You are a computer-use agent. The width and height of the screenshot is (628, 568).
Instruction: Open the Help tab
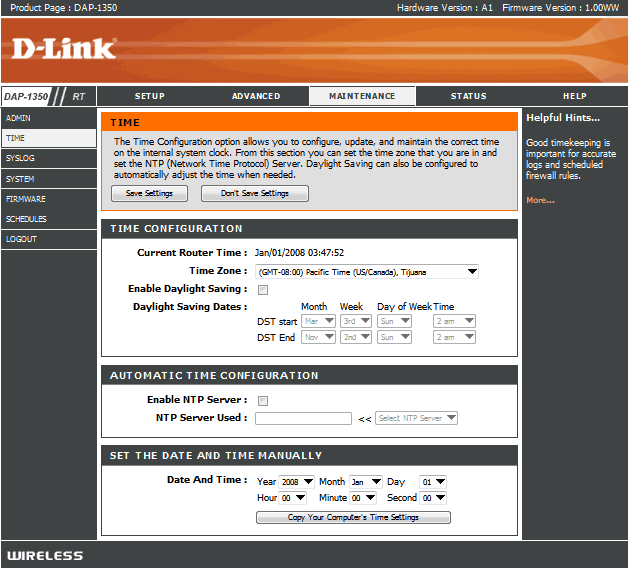(x=574, y=96)
